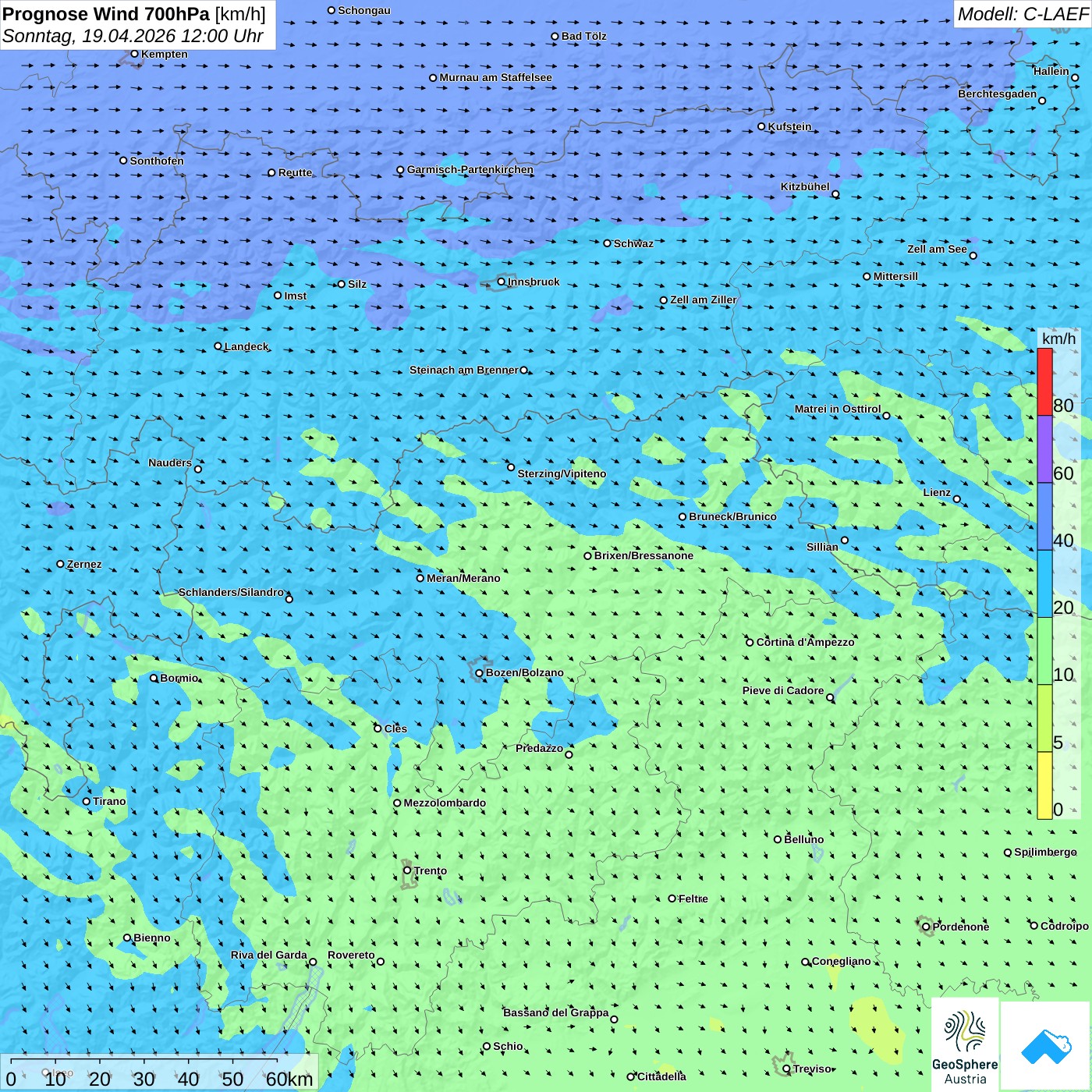Click the 'Conegliano' label
Image resolution: width=1092 pixels, height=1092 pixels.
pos(842,961)
